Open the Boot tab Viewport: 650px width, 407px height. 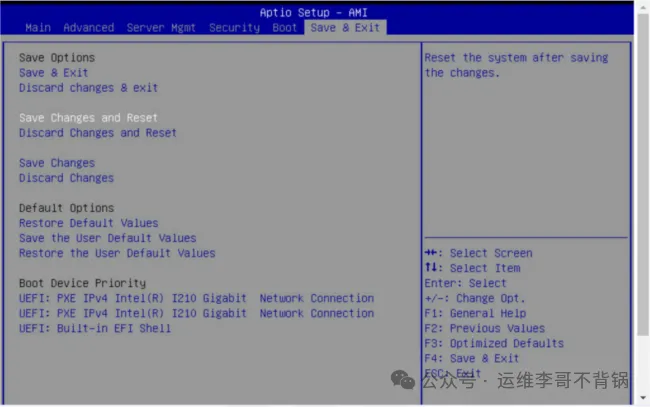285,28
